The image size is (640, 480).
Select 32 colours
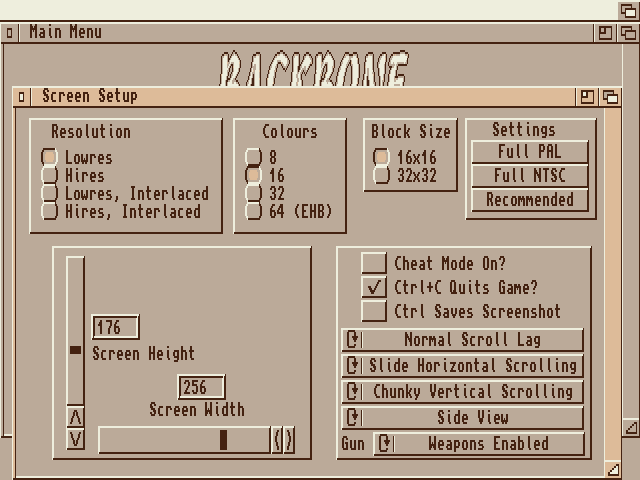(253, 193)
